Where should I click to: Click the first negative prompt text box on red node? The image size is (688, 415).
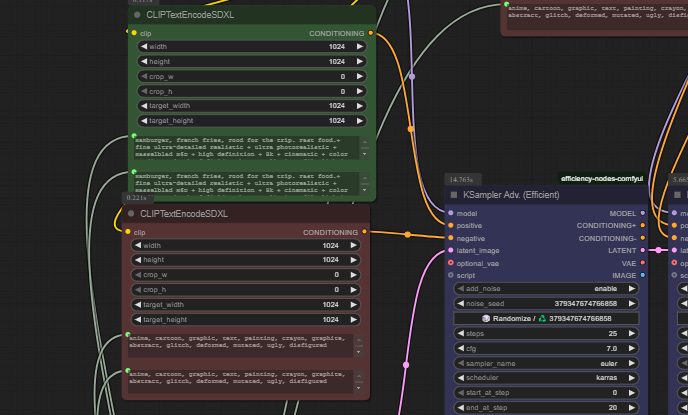tap(241, 346)
